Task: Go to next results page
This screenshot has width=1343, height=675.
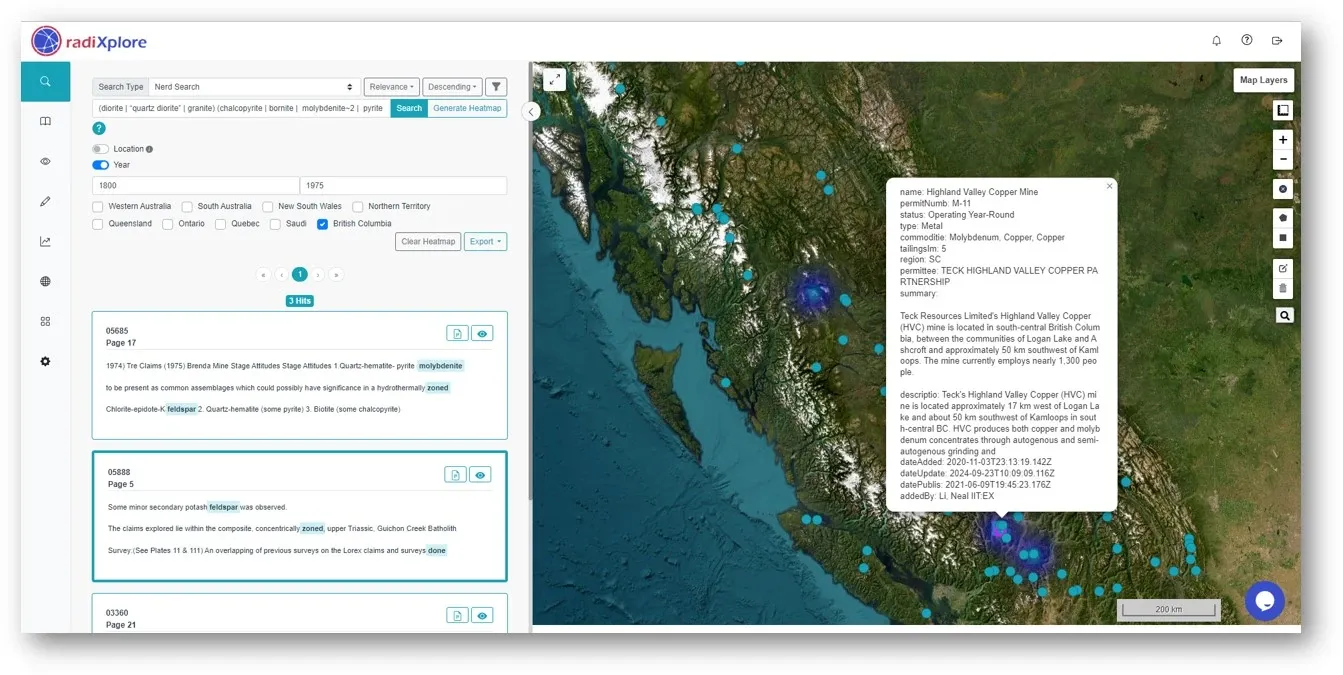Action: [318, 274]
